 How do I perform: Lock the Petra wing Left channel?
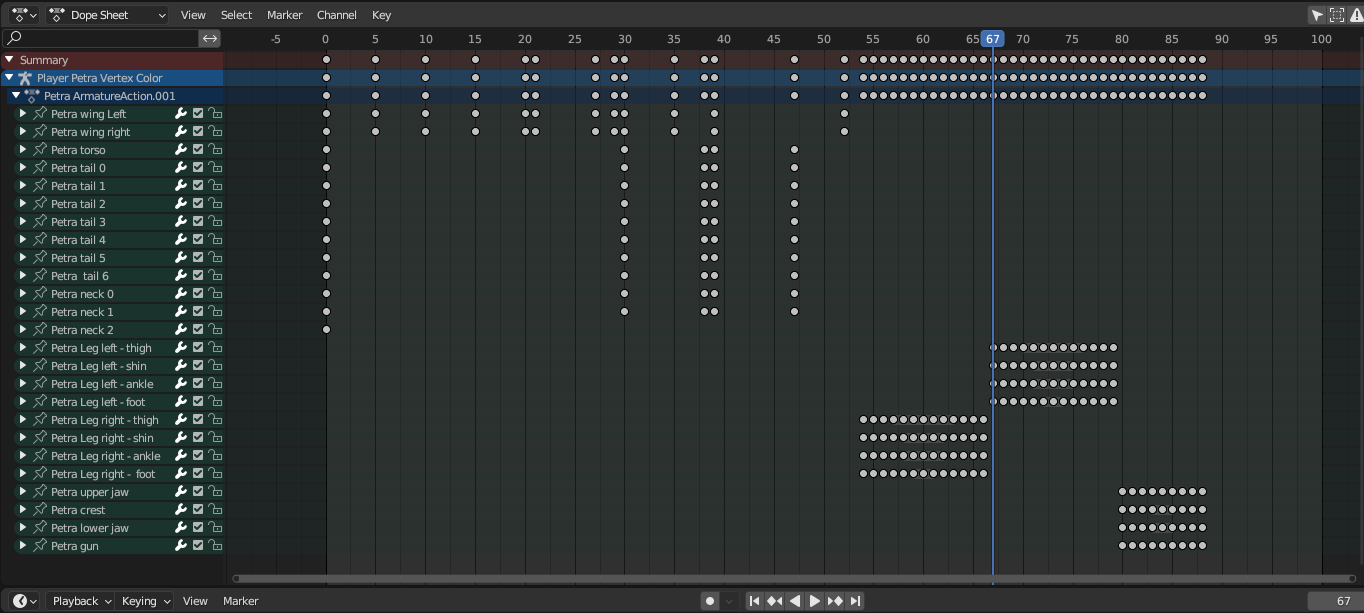pos(215,114)
